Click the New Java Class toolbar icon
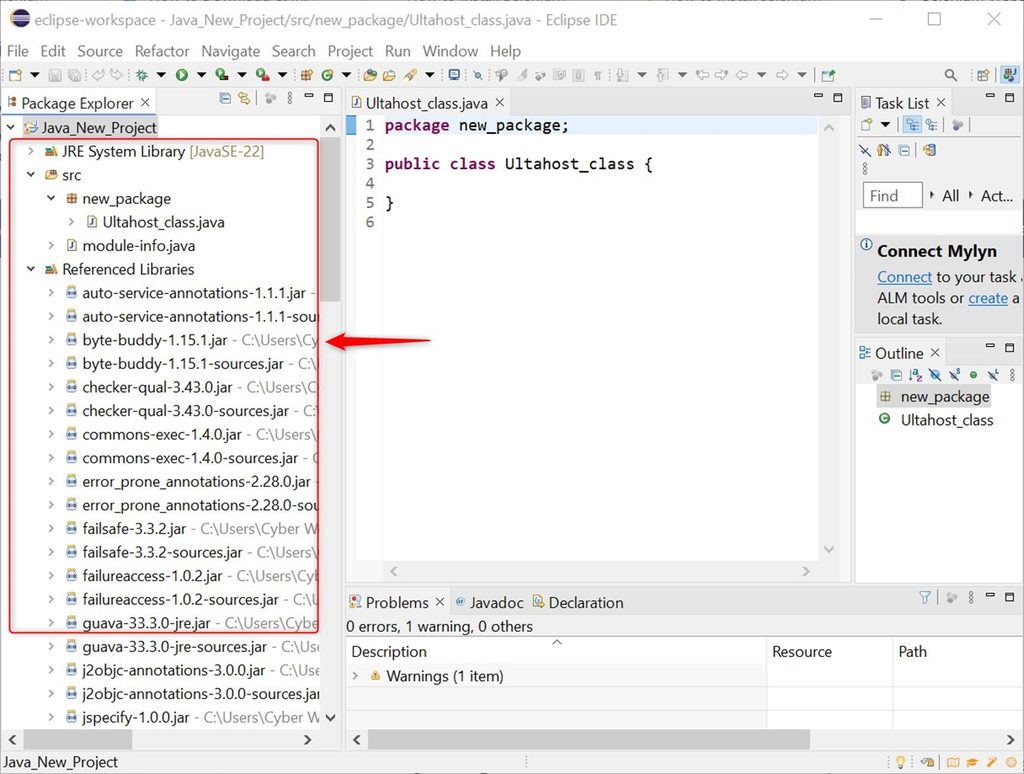The height and width of the screenshot is (774, 1024). coord(327,75)
